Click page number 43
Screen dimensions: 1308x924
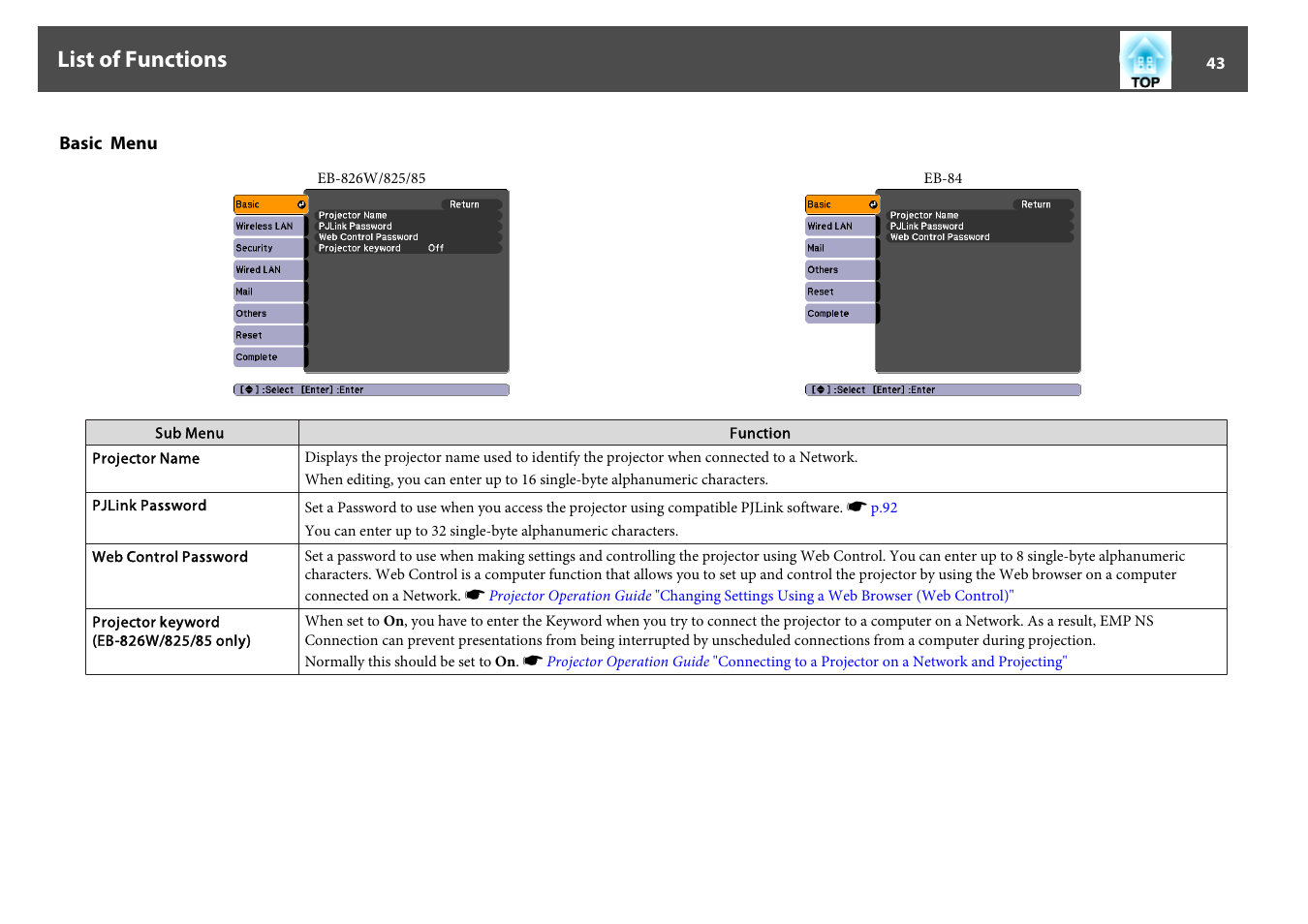tap(1215, 63)
